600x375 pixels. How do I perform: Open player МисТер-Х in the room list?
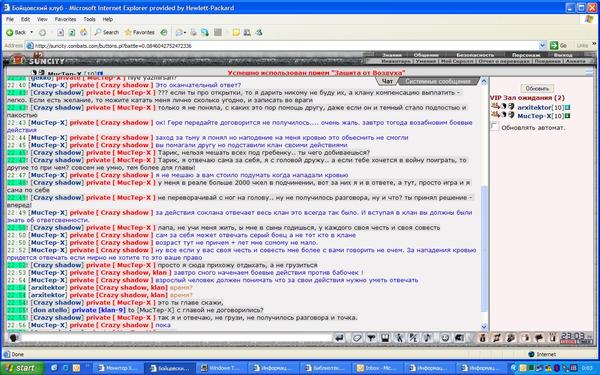click(x=534, y=116)
